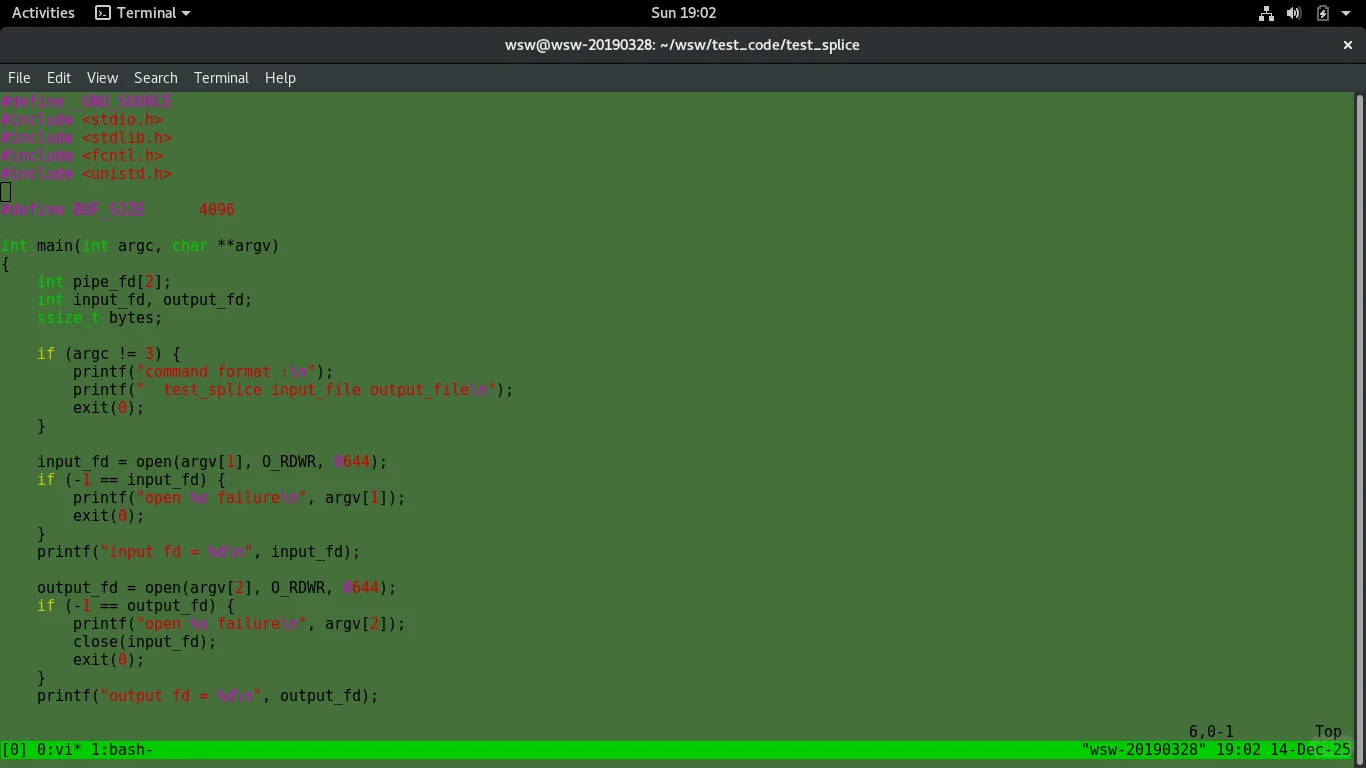Image resolution: width=1366 pixels, height=768 pixels.
Task: Click the network icon in the top bar
Action: coord(1266,13)
